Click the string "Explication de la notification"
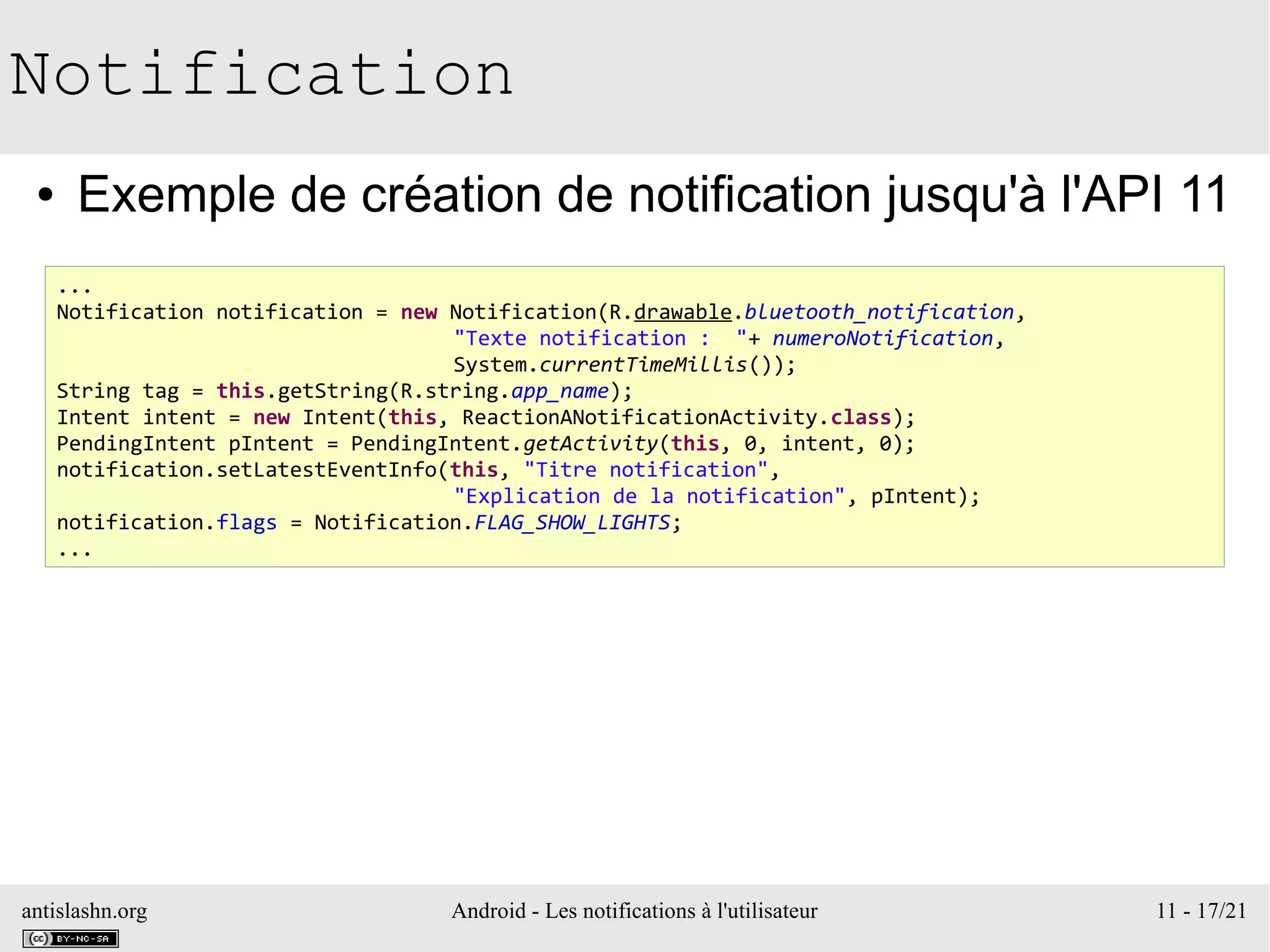This screenshot has width=1270, height=952. 649,497
